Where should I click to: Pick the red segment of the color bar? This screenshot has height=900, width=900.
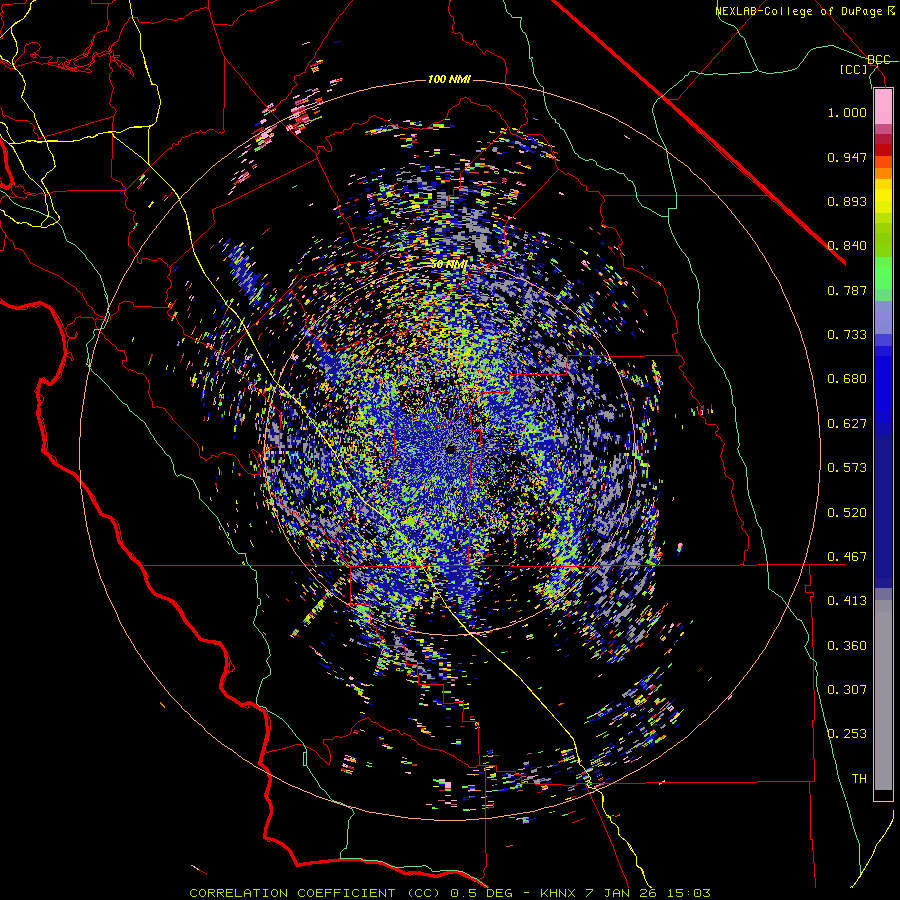click(x=883, y=150)
